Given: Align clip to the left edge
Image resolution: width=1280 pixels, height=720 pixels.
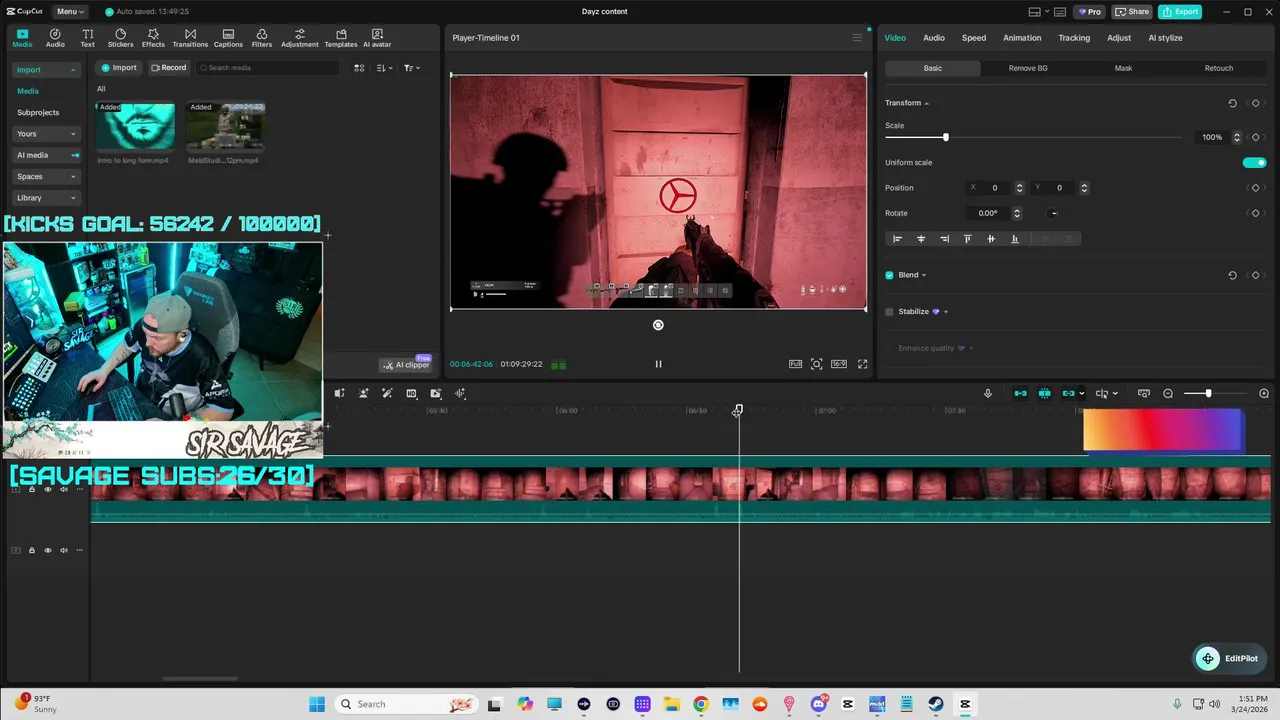Looking at the screenshot, I should pos(897,239).
